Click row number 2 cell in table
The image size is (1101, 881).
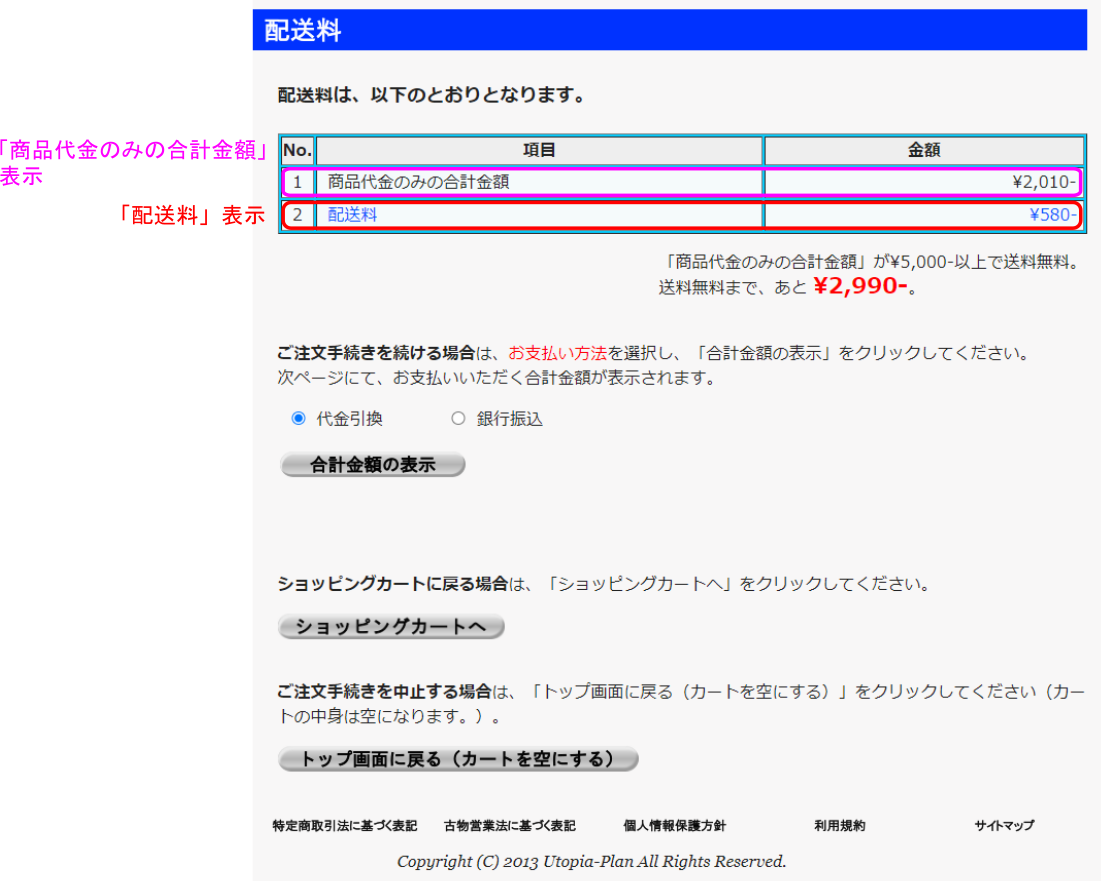[298, 215]
